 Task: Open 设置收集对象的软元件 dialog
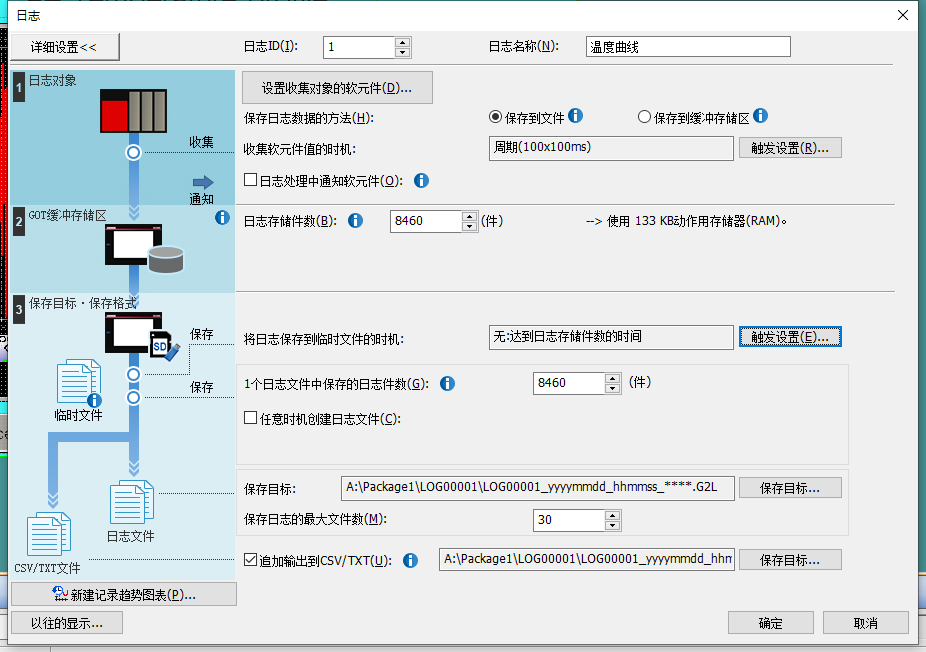click(337, 88)
